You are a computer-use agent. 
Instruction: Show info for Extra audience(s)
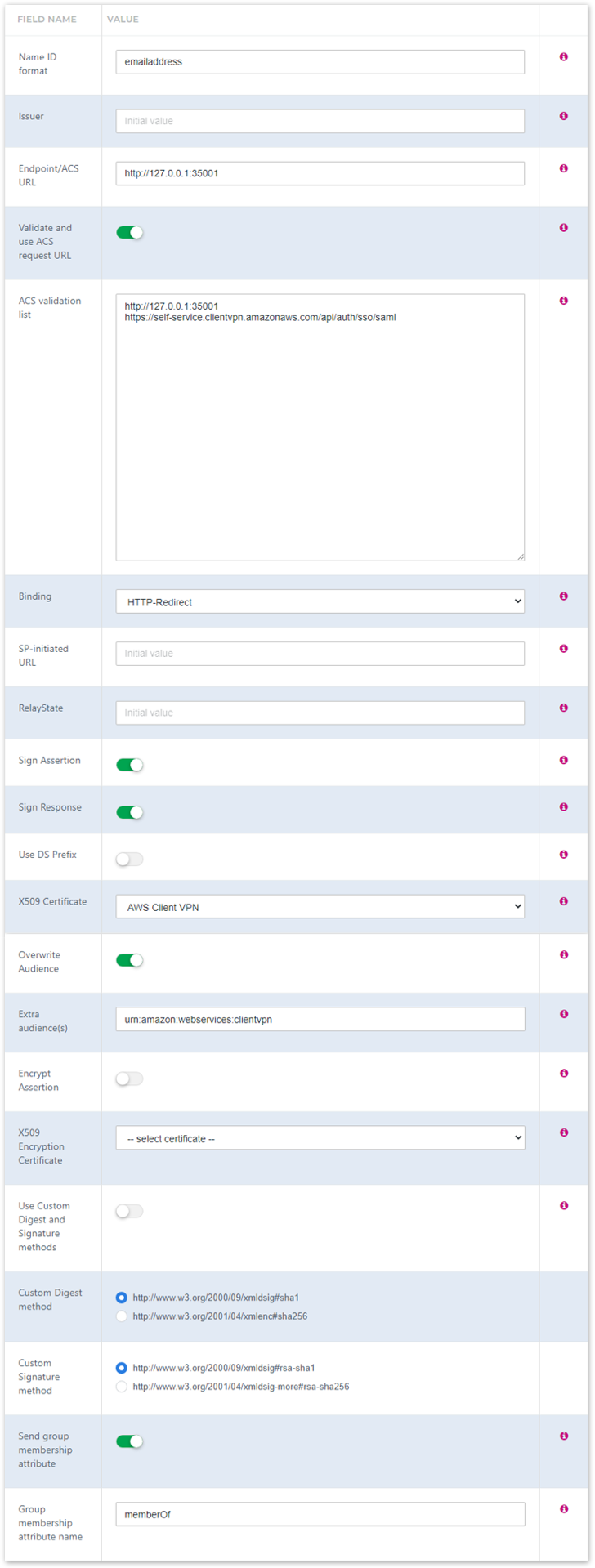(x=563, y=1014)
